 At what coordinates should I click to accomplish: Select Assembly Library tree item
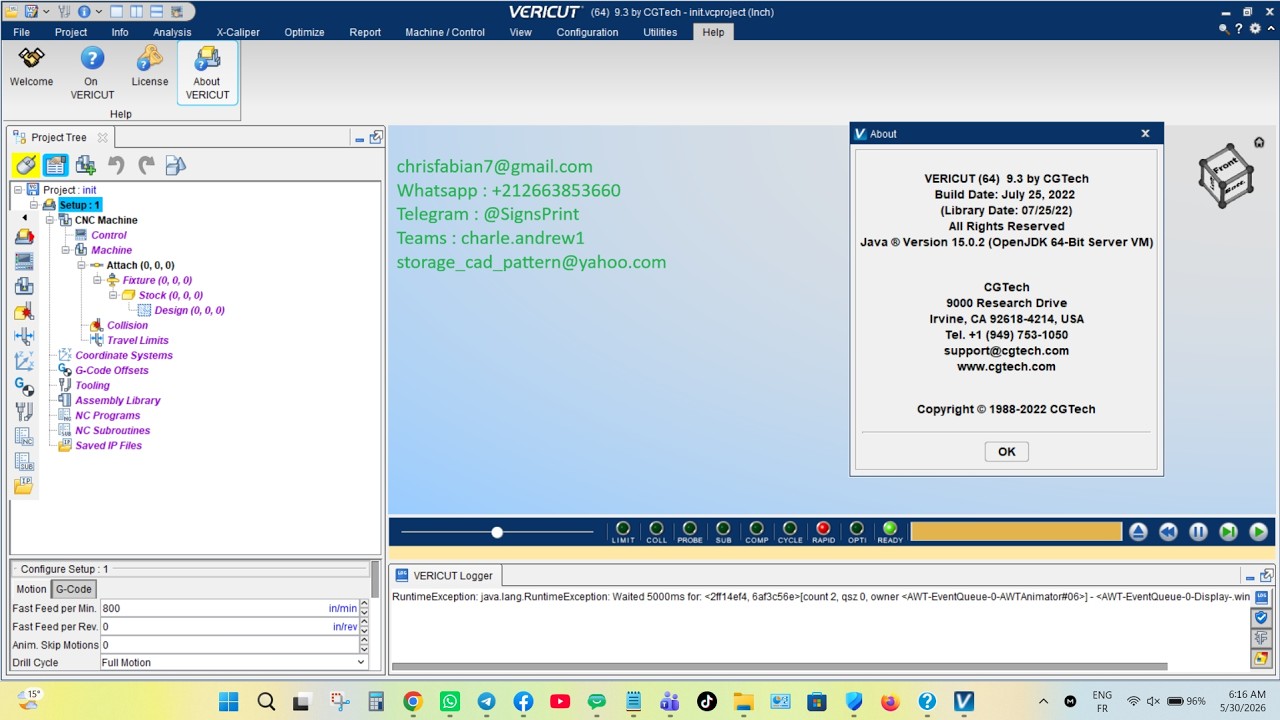click(x=118, y=400)
